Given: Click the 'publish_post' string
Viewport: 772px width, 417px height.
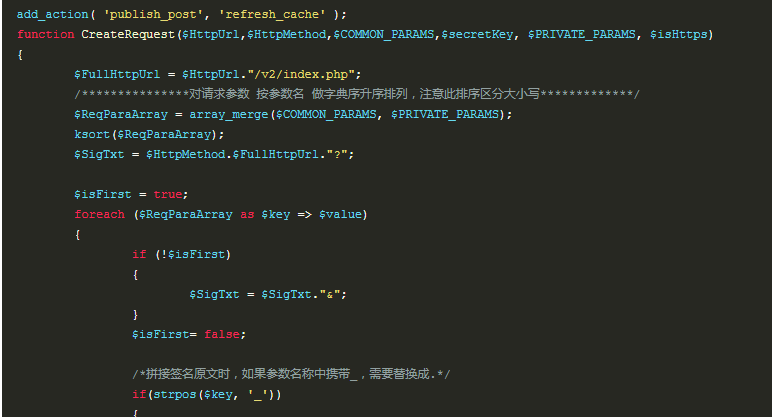Looking at the screenshot, I should coord(153,14).
